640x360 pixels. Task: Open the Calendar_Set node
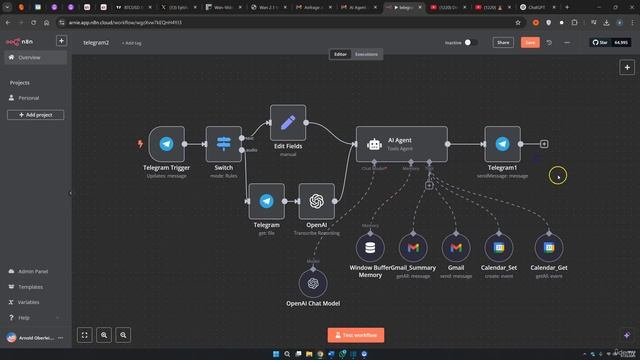point(499,247)
